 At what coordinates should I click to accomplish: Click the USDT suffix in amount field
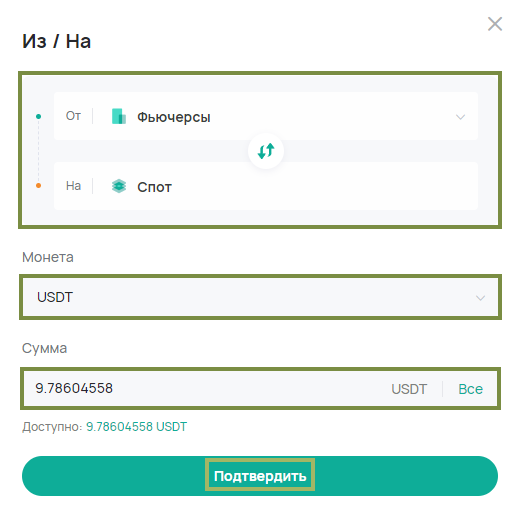(x=409, y=389)
